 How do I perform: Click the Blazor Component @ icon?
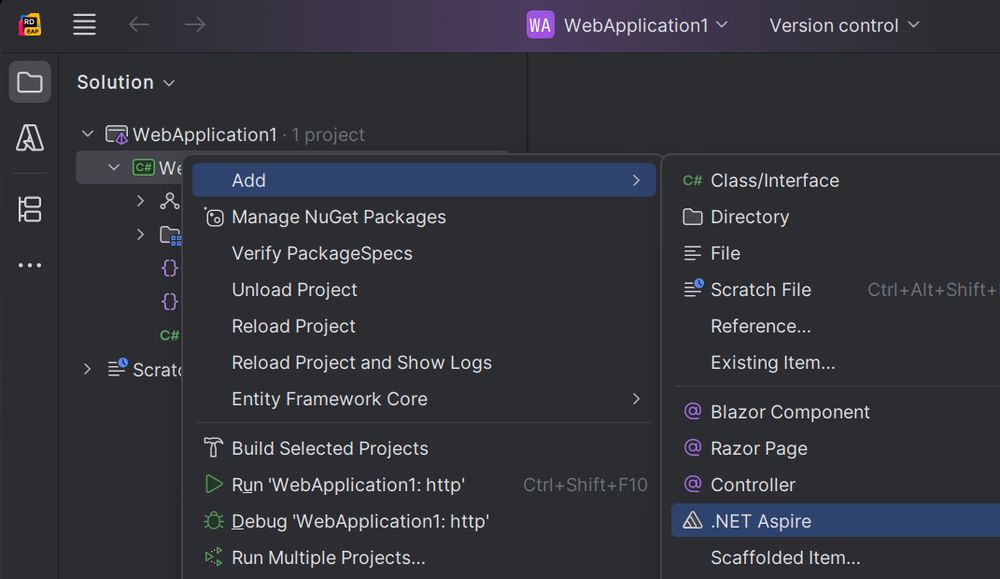(x=692, y=411)
